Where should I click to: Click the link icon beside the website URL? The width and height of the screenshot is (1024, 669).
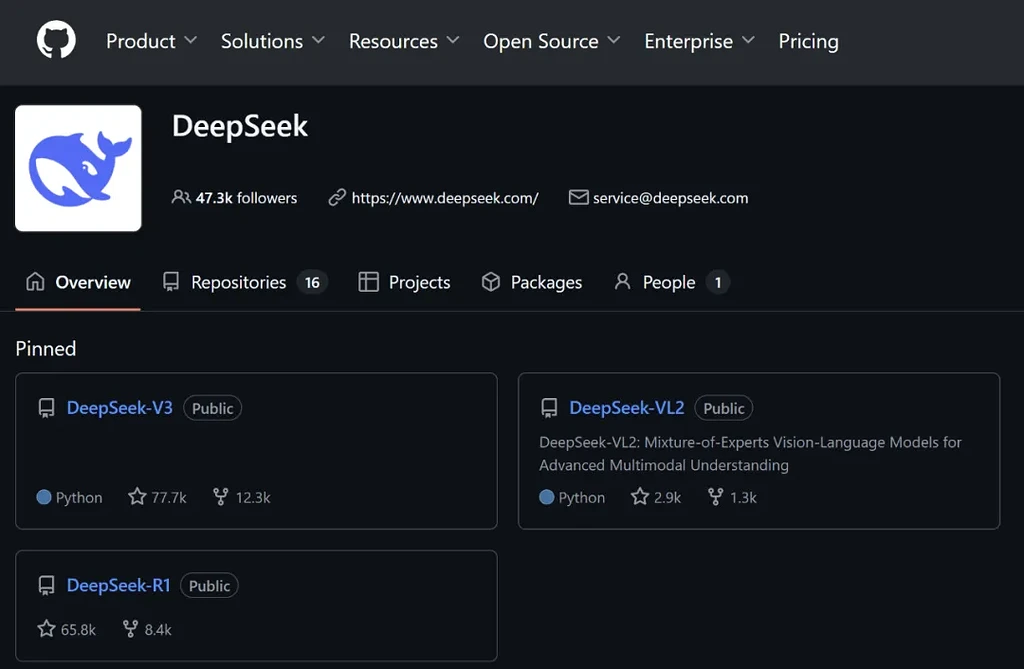tap(336, 197)
